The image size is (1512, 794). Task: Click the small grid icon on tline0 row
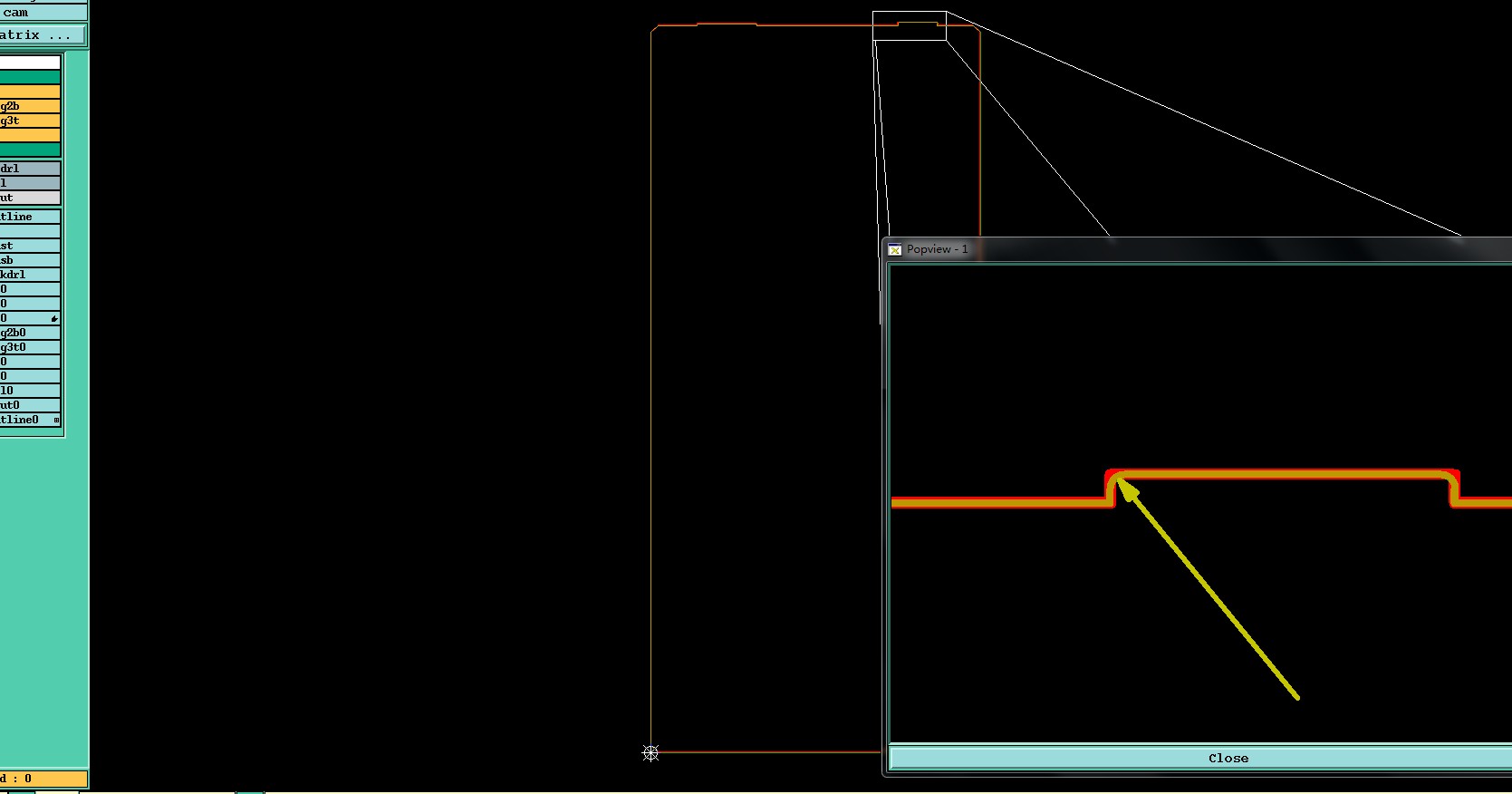(56, 420)
